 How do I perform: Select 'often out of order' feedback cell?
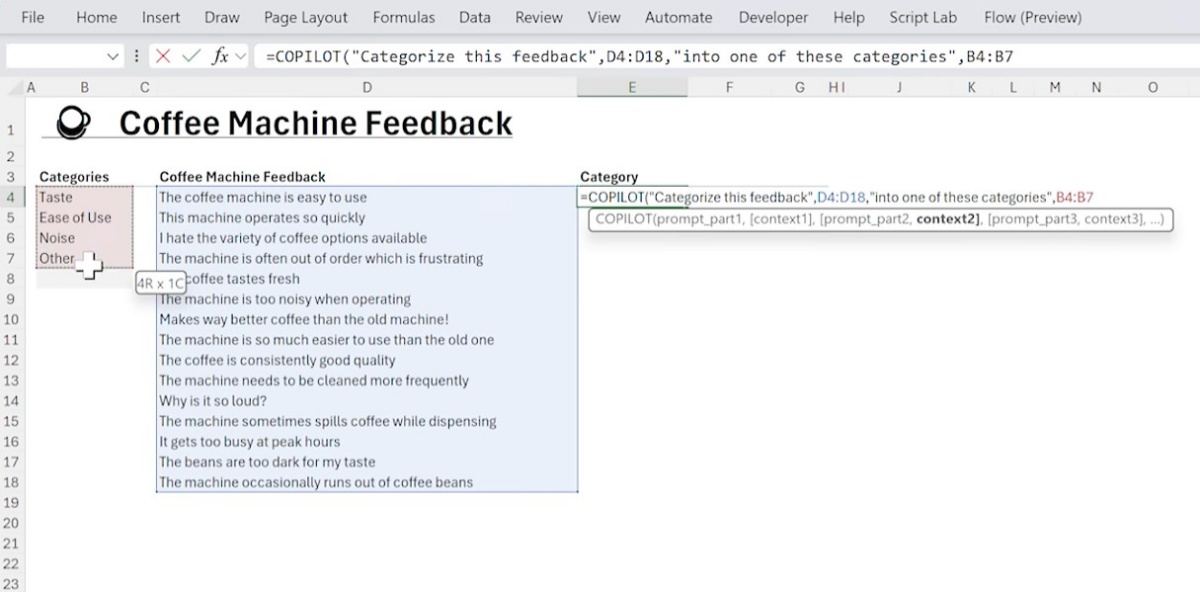(367, 258)
